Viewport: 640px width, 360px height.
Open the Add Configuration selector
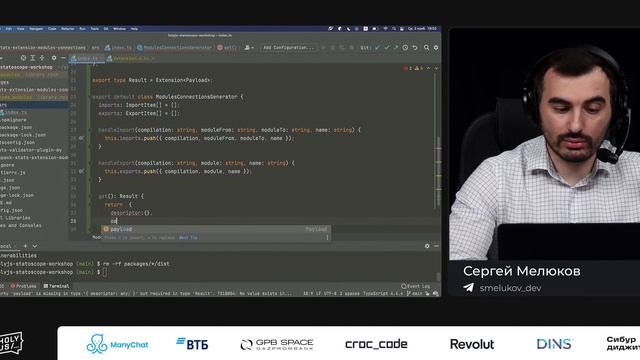coord(288,48)
